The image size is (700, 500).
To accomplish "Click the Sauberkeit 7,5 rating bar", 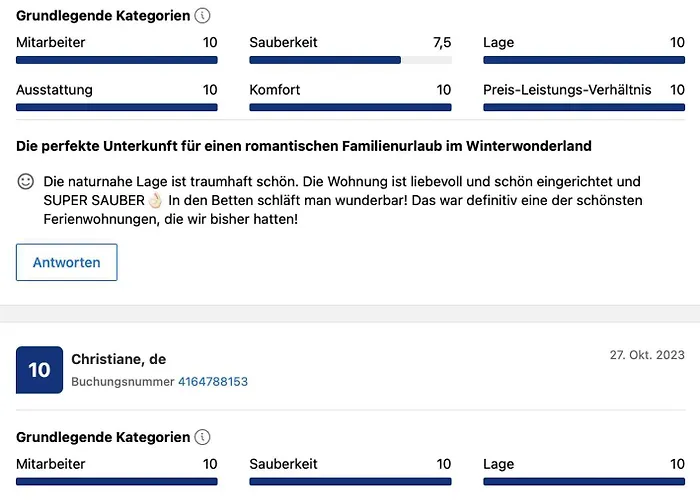I will pos(350,60).
